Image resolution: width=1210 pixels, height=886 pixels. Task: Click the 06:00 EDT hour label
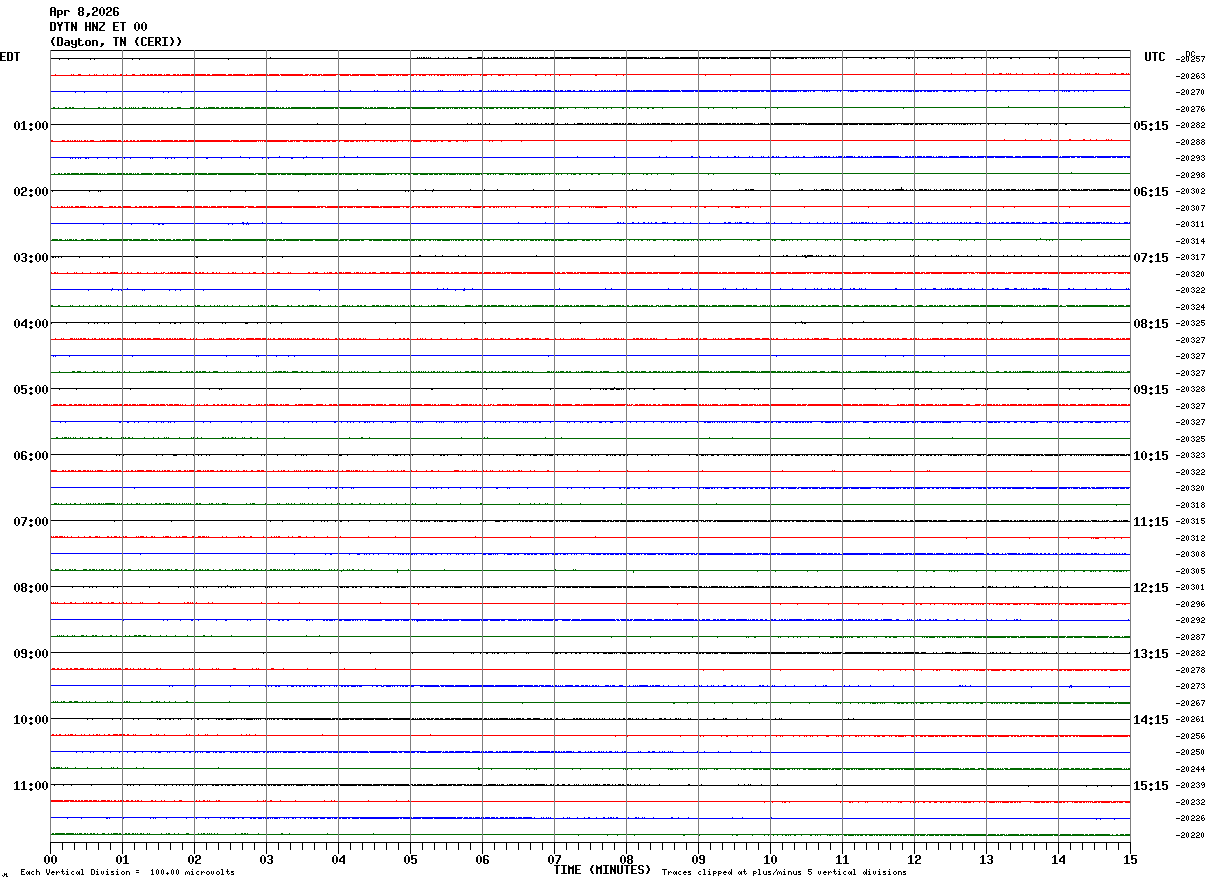pos(31,456)
